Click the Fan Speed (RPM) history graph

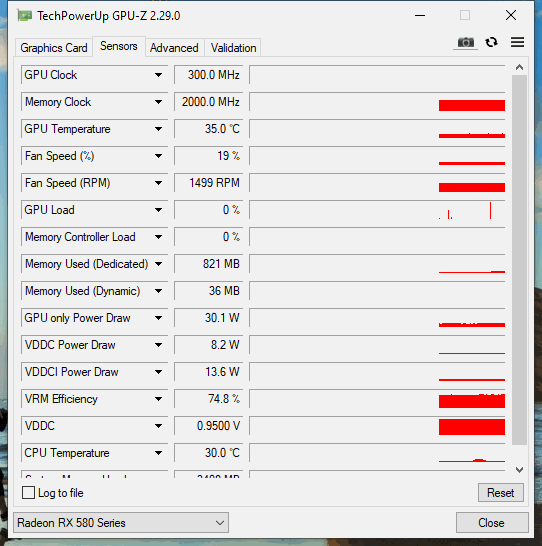click(377, 183)
